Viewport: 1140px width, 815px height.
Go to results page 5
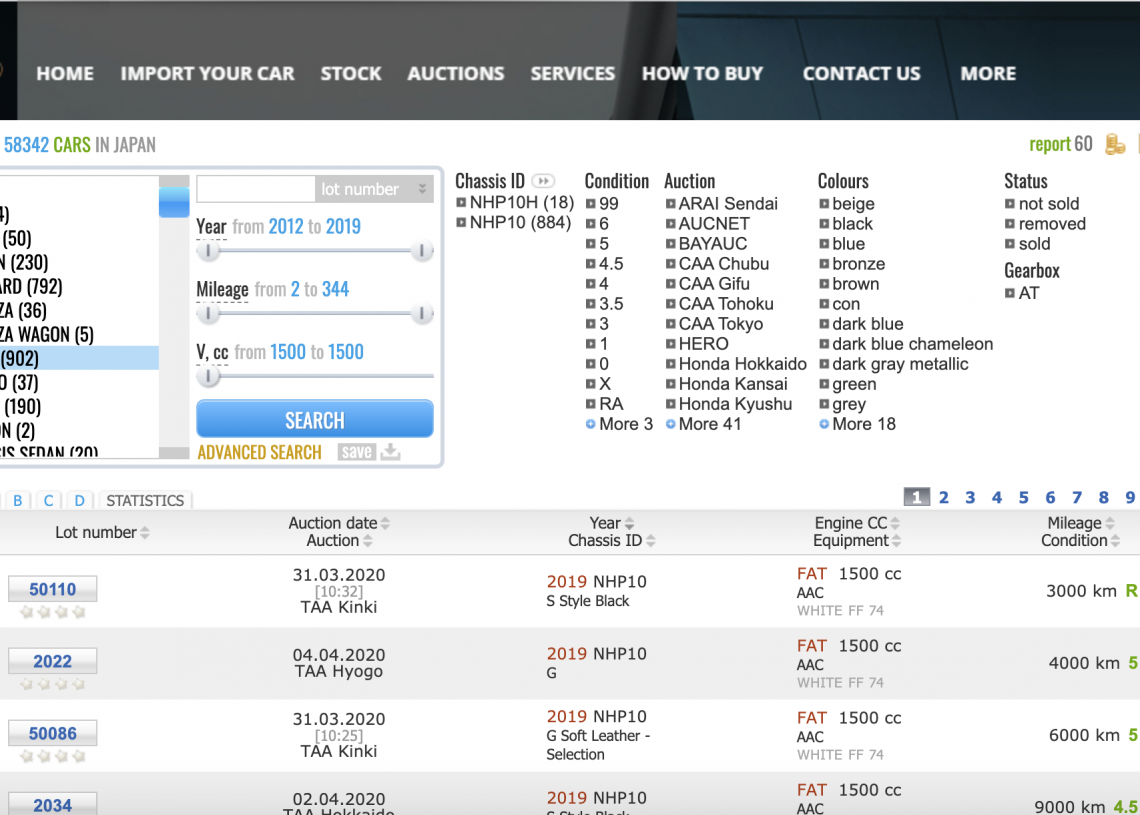pos(1023,497)
